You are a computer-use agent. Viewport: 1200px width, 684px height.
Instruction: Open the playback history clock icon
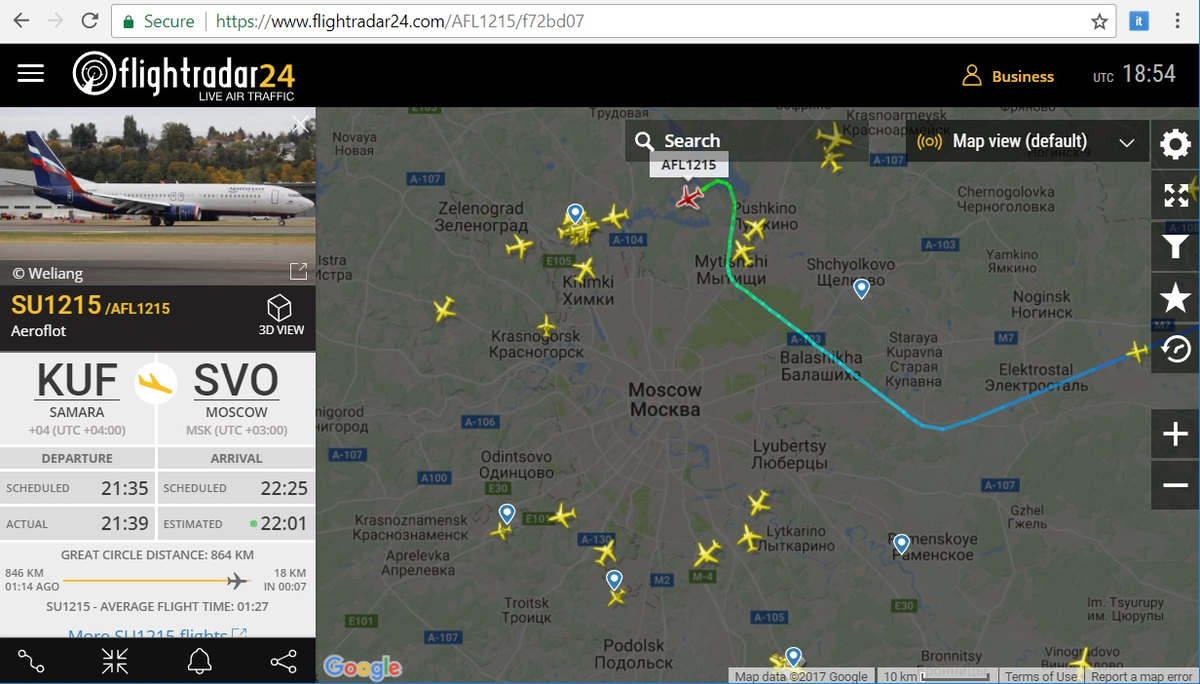(1176, 348)
